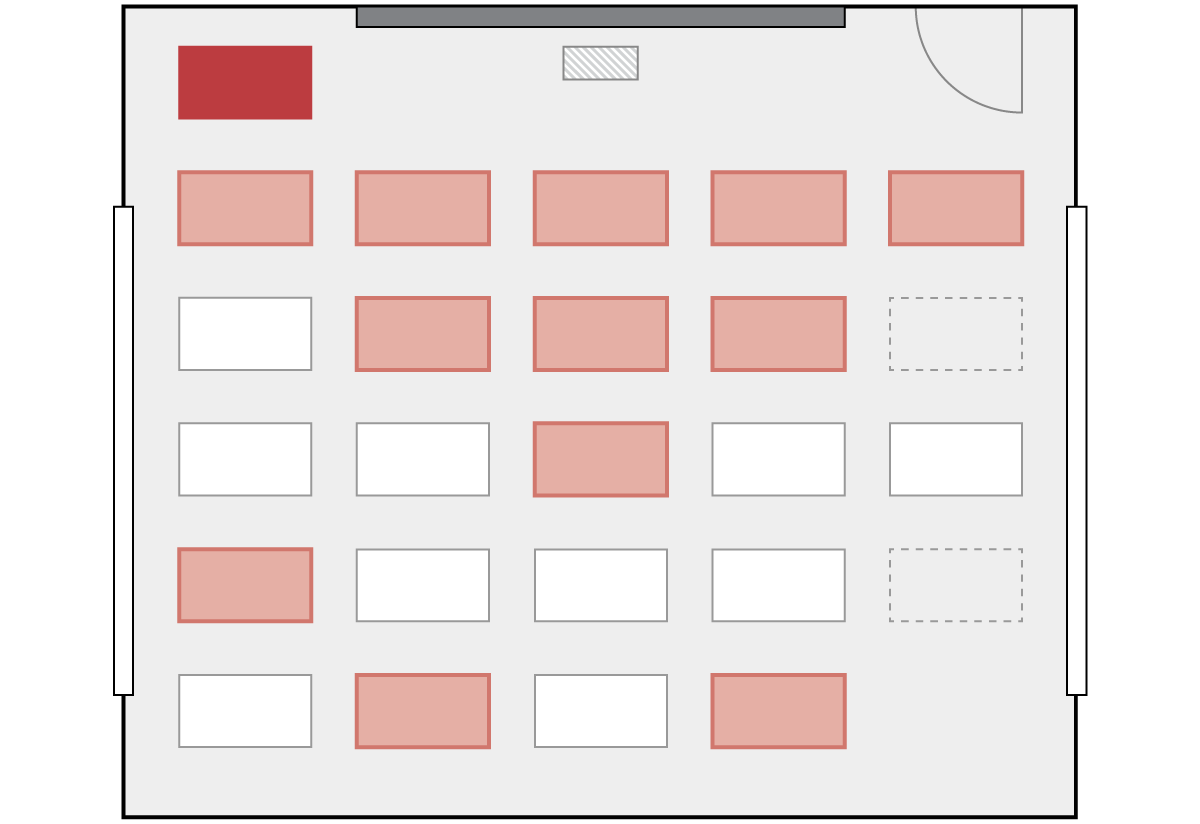Click the dashed seat in fourth row

click(956, 585)
